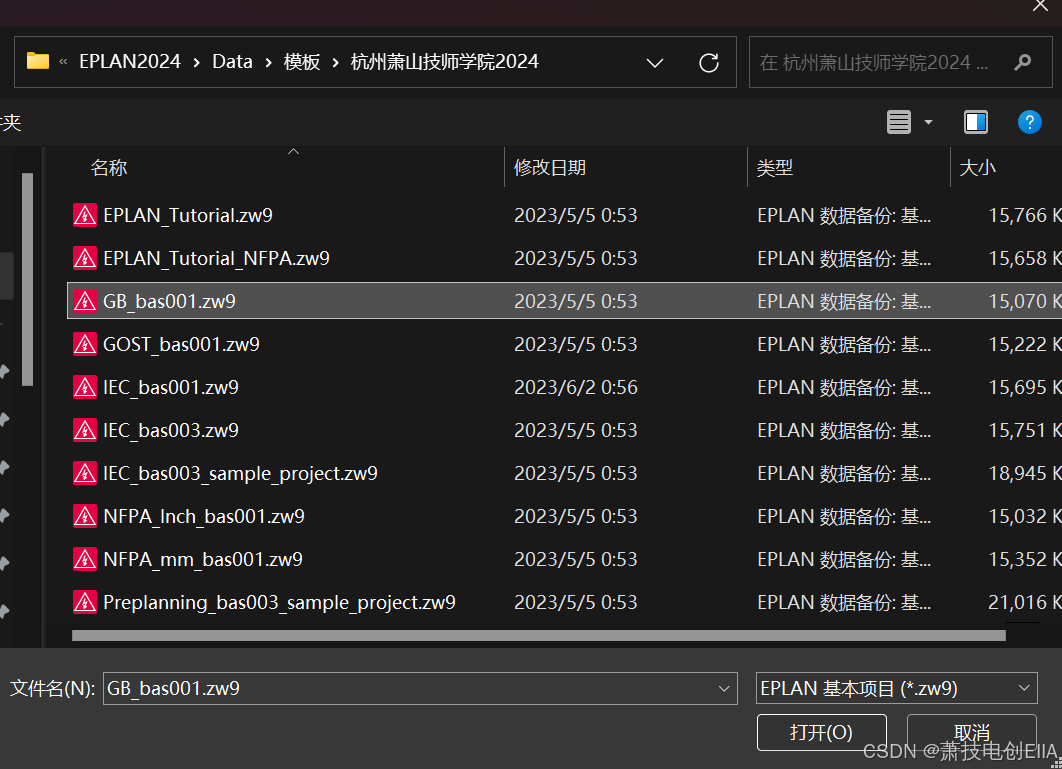Image resolution: width=1062 pixels, height=769 pixels.
Task: Select file name IEC_bas001.zw9
Action: pos(171,388)
